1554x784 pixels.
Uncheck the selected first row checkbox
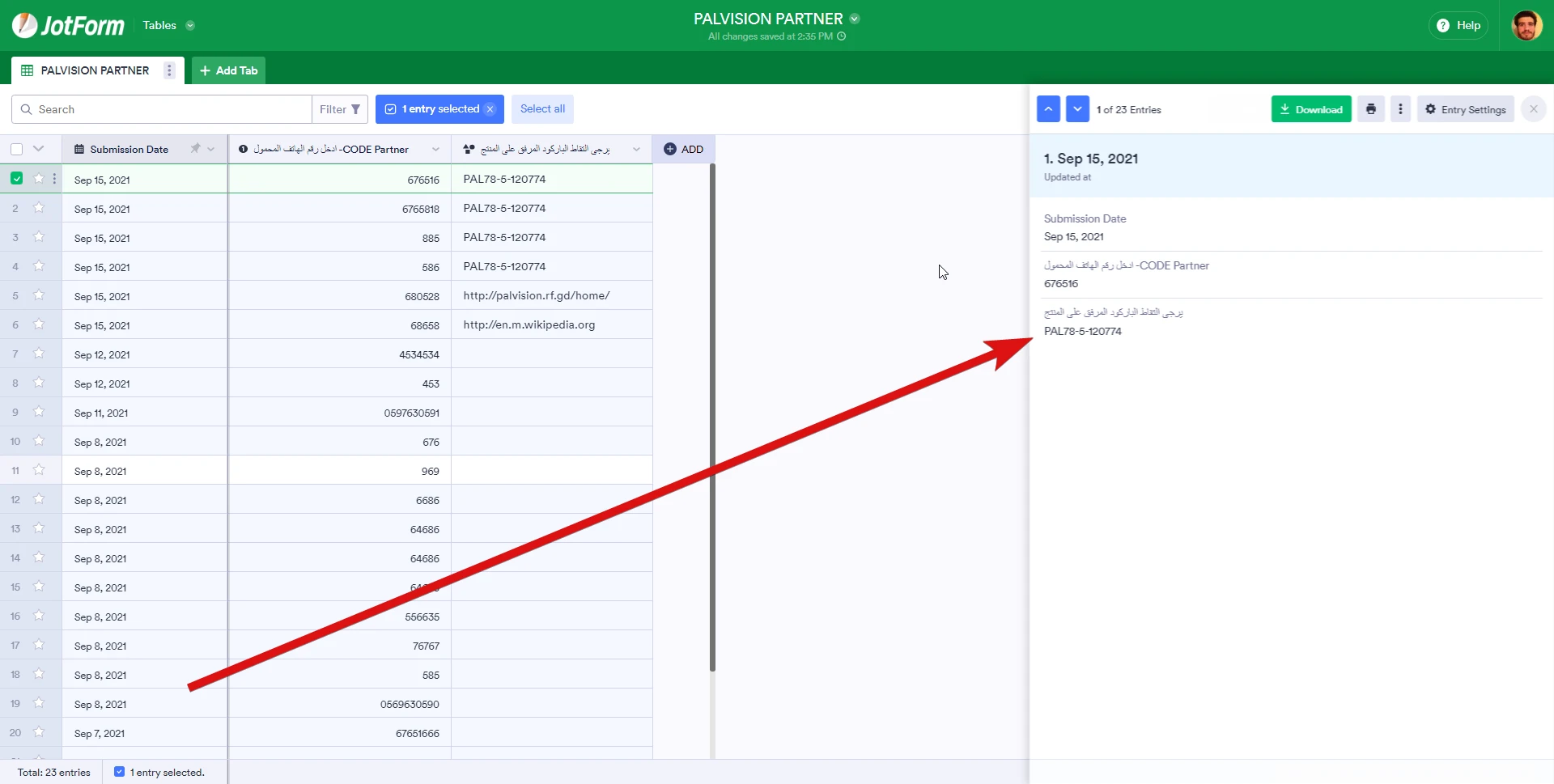(16, 179)
